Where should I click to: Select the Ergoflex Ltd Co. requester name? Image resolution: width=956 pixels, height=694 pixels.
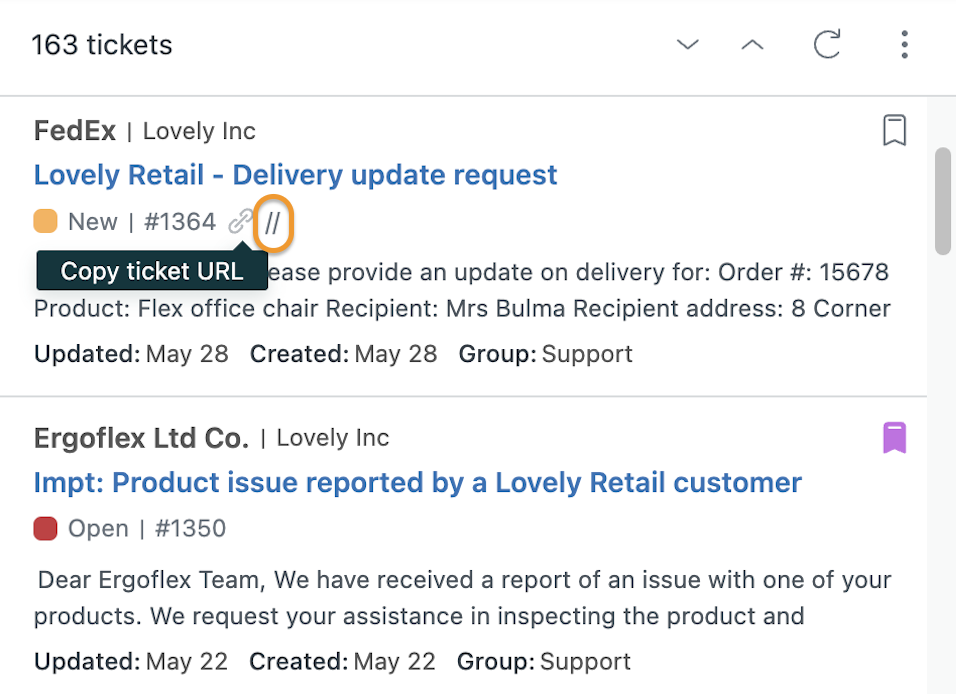pyautogui.click(x=141, y=438)
